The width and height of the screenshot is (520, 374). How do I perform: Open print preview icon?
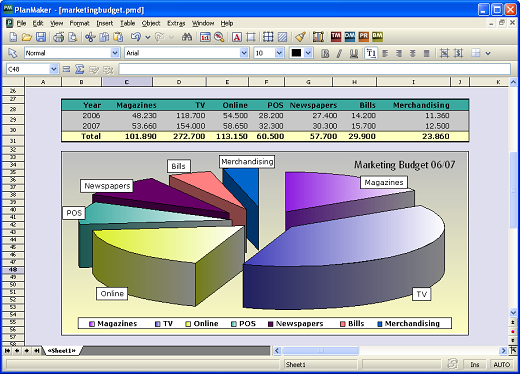pos(72,37)
